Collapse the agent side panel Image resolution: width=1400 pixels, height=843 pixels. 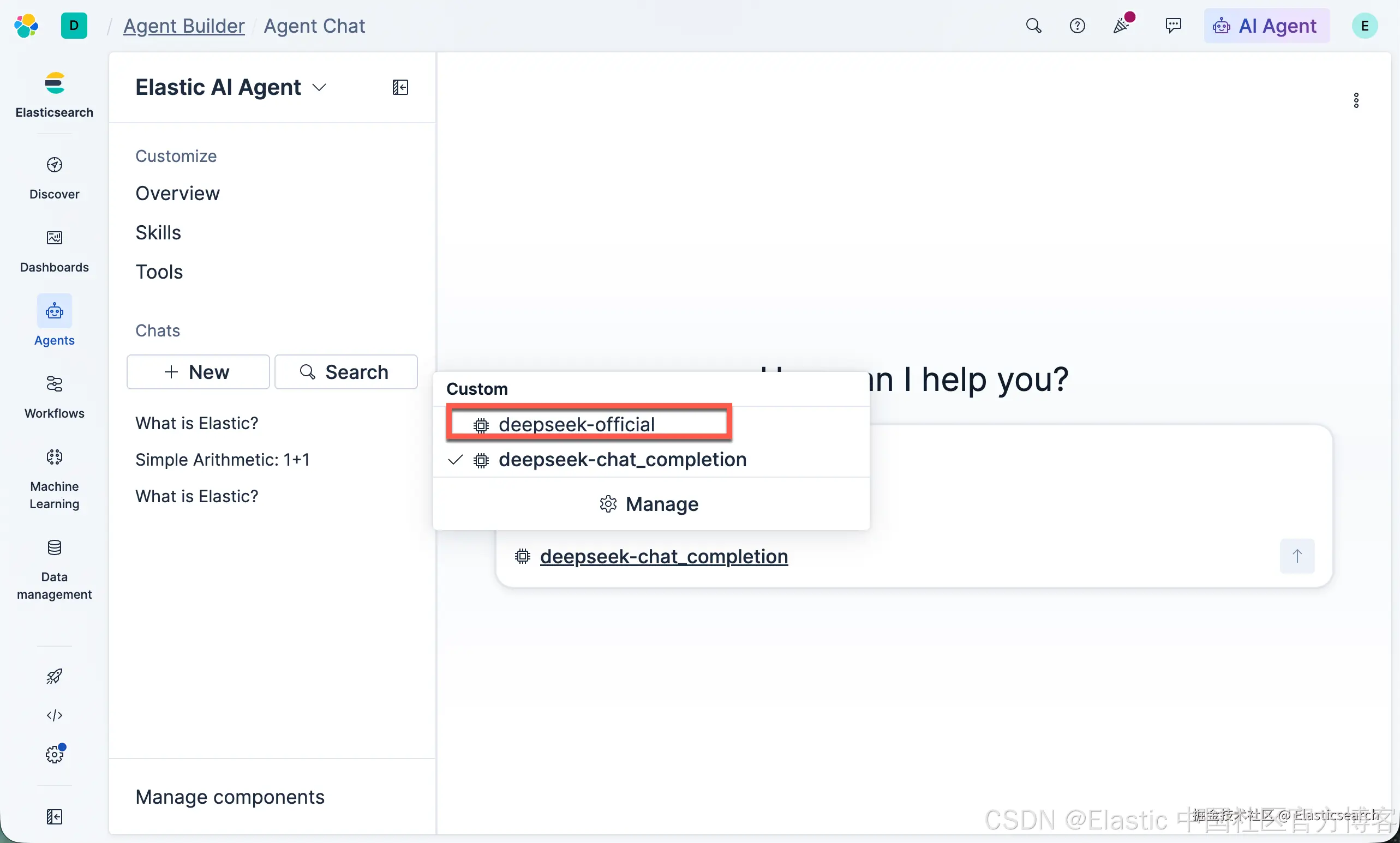coord(400,87)
